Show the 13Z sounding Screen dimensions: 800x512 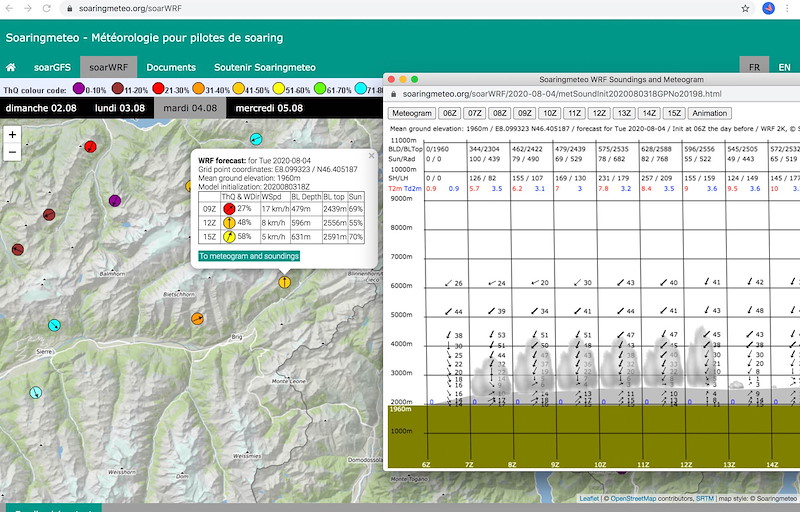coord(624,113)
